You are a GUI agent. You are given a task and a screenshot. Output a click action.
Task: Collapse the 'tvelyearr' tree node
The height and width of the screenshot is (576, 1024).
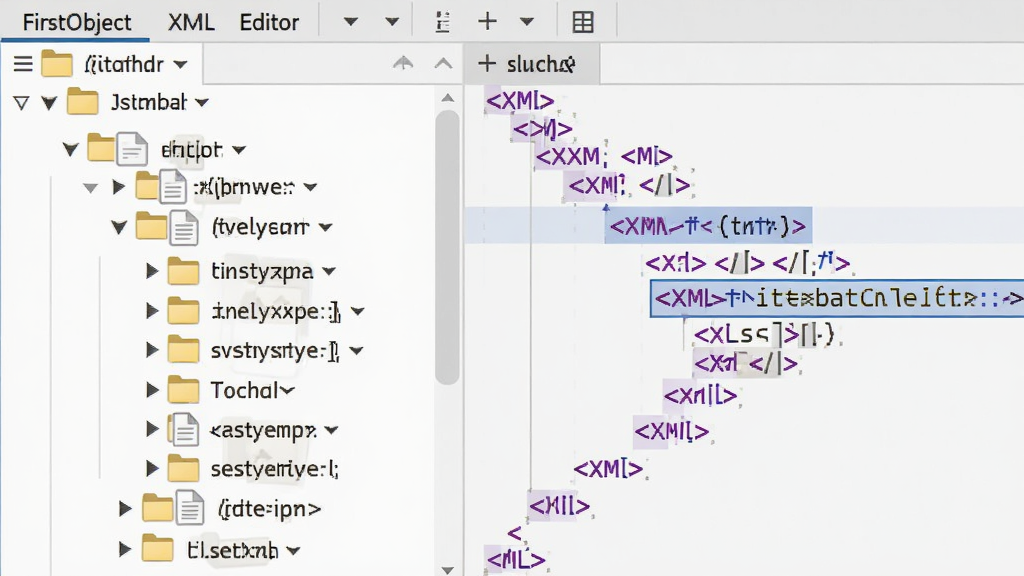coord(119,227)
